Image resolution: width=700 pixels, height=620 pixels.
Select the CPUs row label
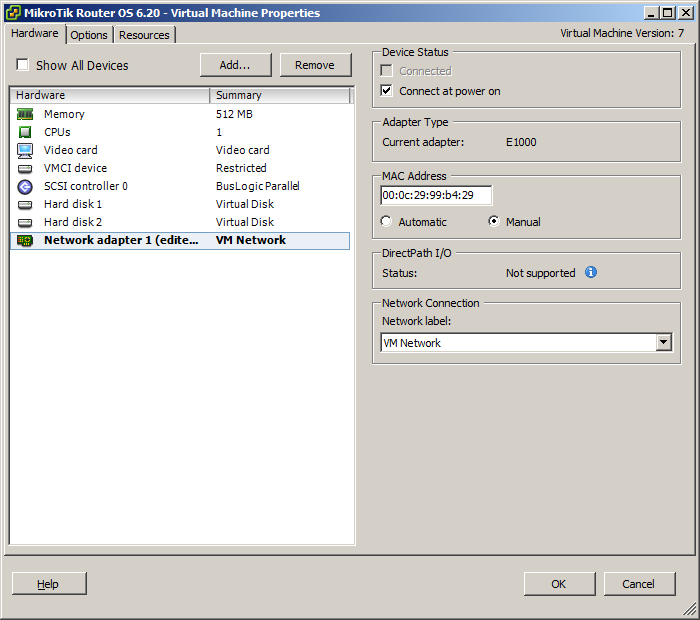57,132
